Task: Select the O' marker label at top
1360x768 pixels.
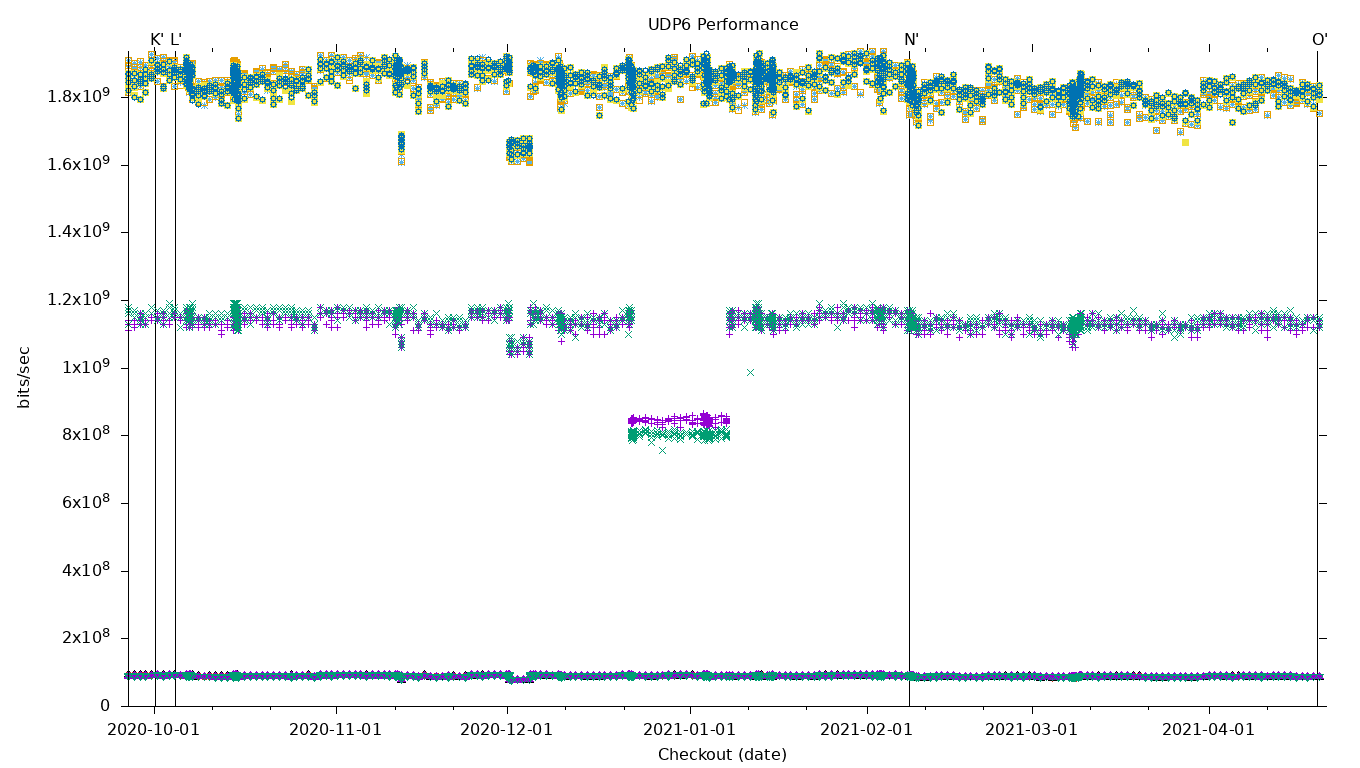Action: tap(1320, 40)
